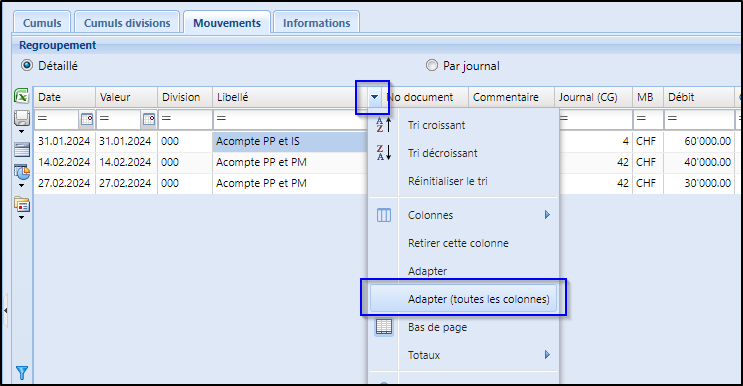Click the Libellé filter input field

[290, 119]
